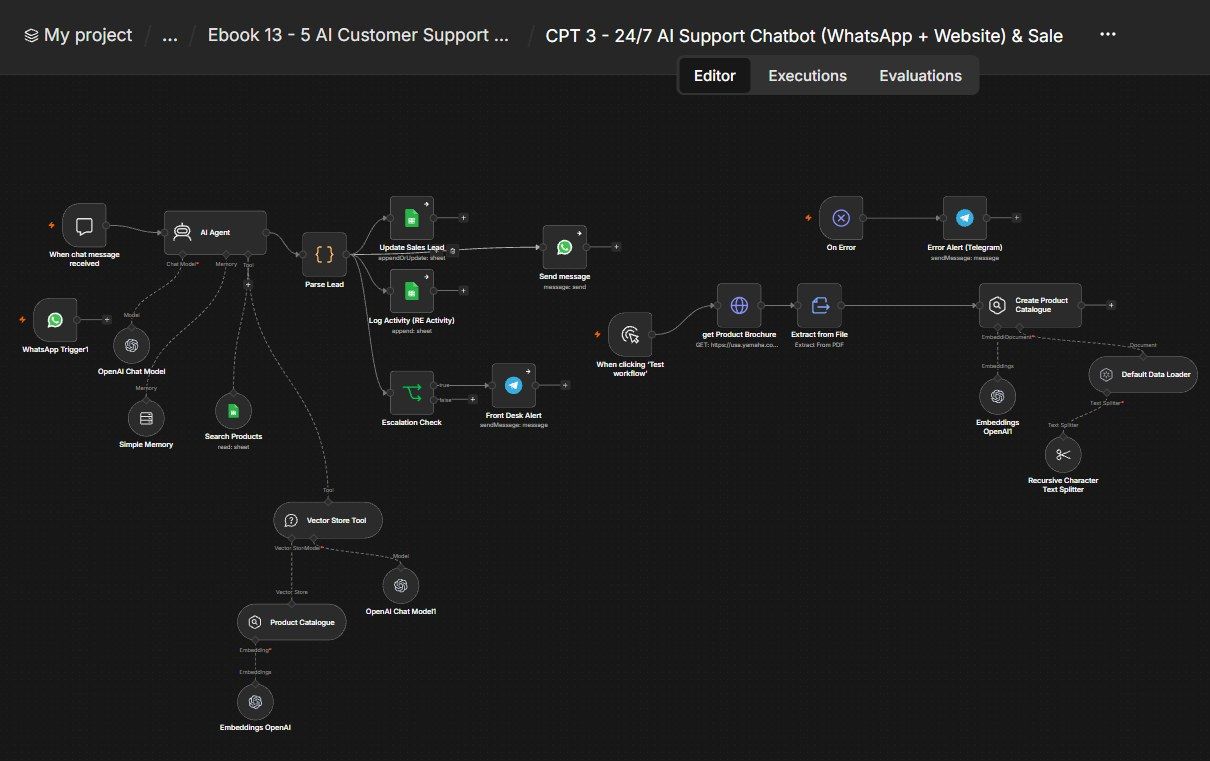Expand the collapsed breadcrumb ellipsis
Image resolution: width=1210 pixels, height=761 pixels.
[x=170, y=36]
